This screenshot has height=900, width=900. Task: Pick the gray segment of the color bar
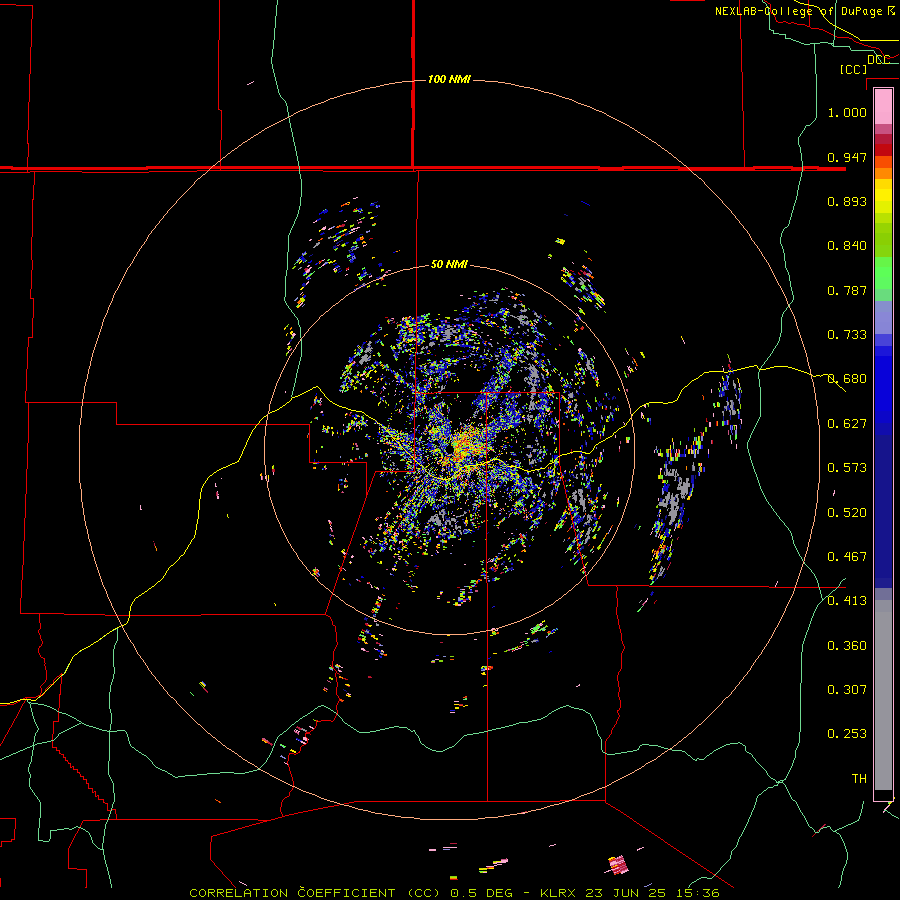tap(883, 695)
